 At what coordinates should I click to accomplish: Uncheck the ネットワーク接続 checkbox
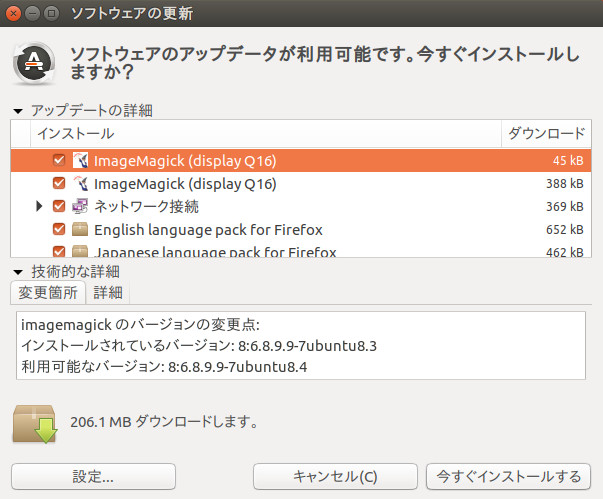coord(59,206)
